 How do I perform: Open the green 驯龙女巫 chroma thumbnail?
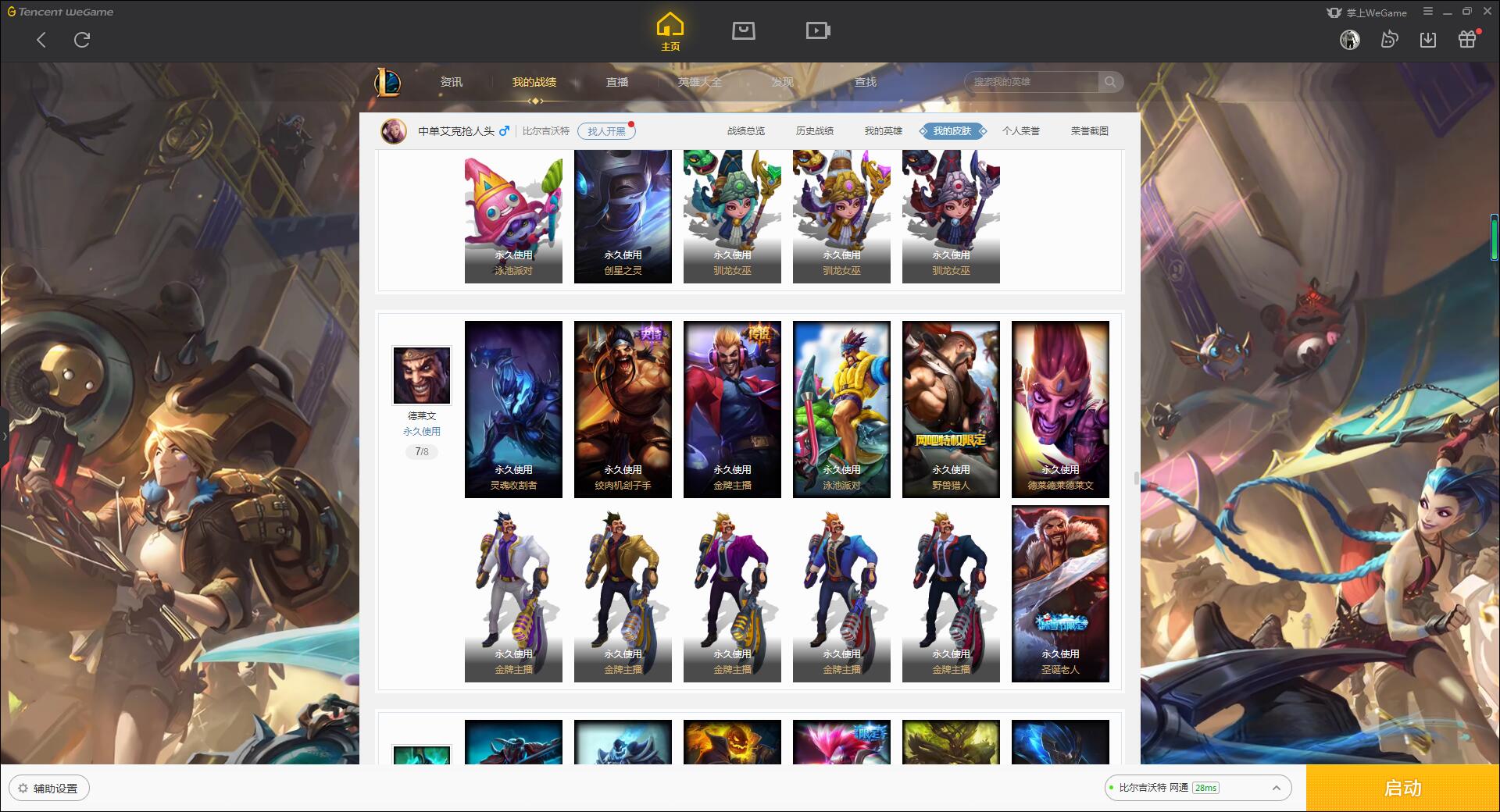732,216
